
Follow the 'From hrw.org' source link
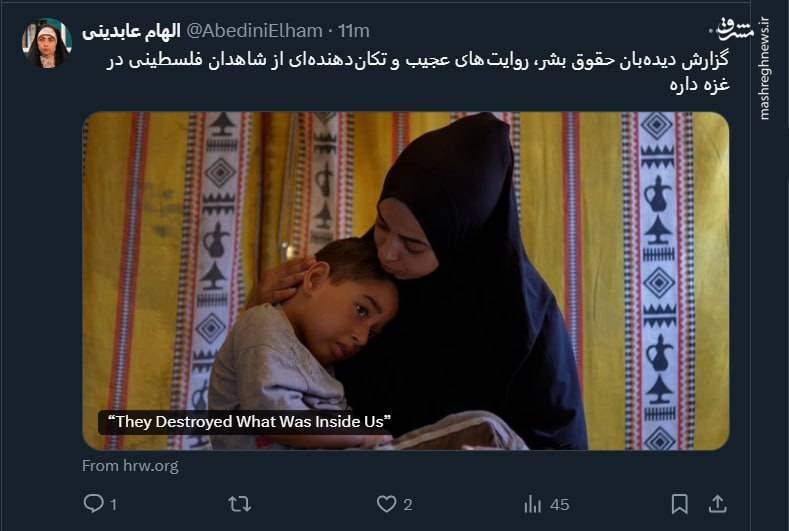130,466
